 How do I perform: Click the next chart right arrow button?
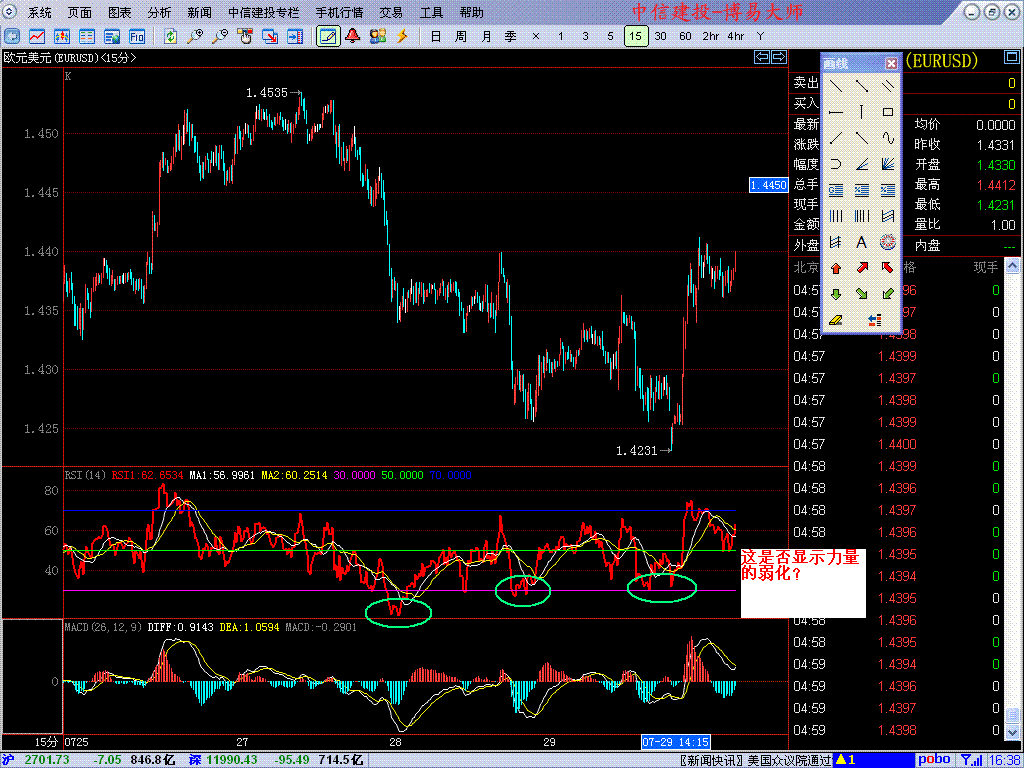tap(778, 57)
